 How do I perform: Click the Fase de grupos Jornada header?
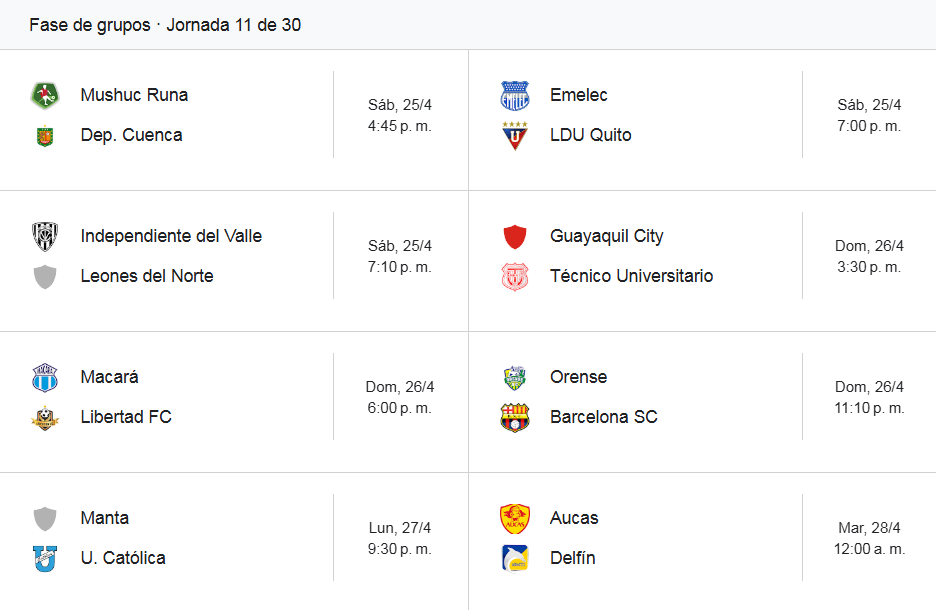point(165,25)
